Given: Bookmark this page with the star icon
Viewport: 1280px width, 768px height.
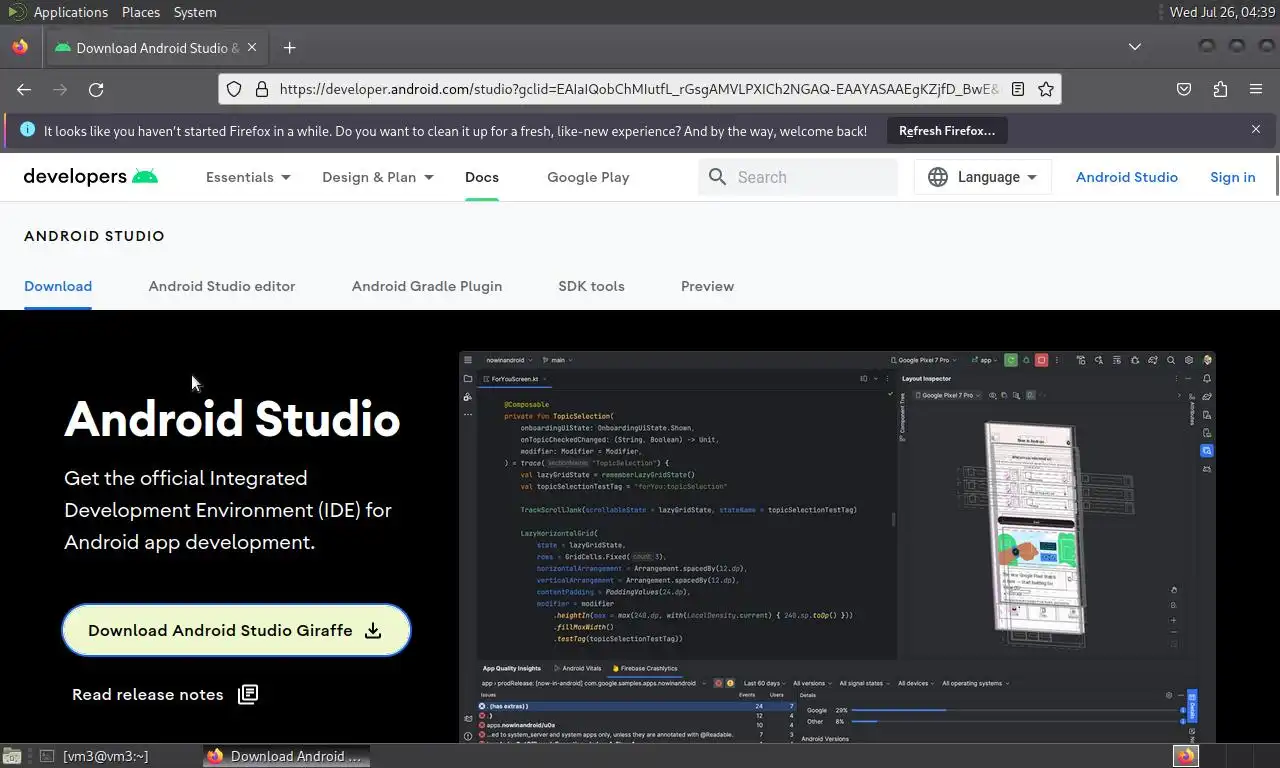Looking at the screenshot, I should tap(1046, 89).
